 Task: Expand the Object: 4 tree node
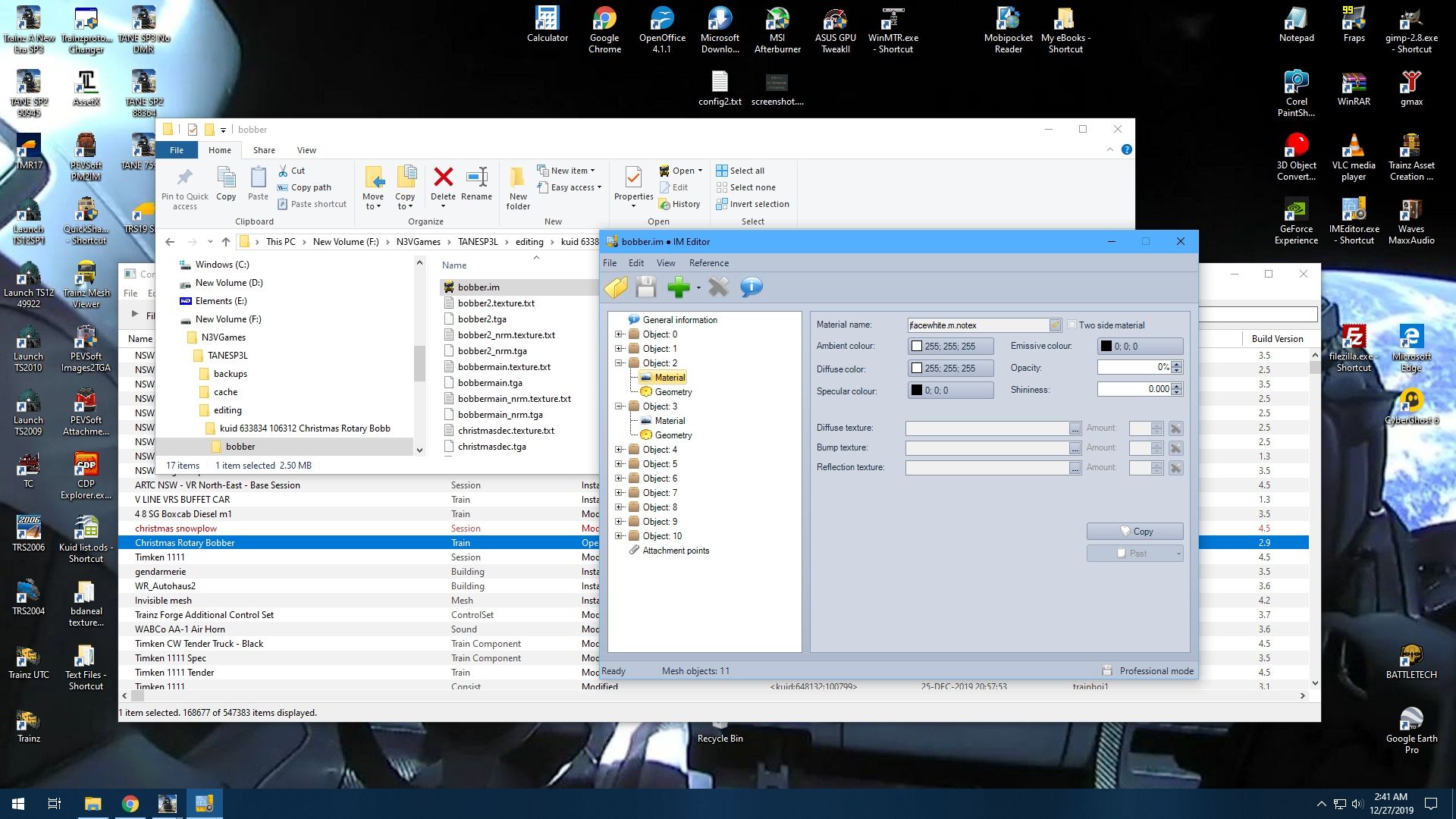click(619, 450)
